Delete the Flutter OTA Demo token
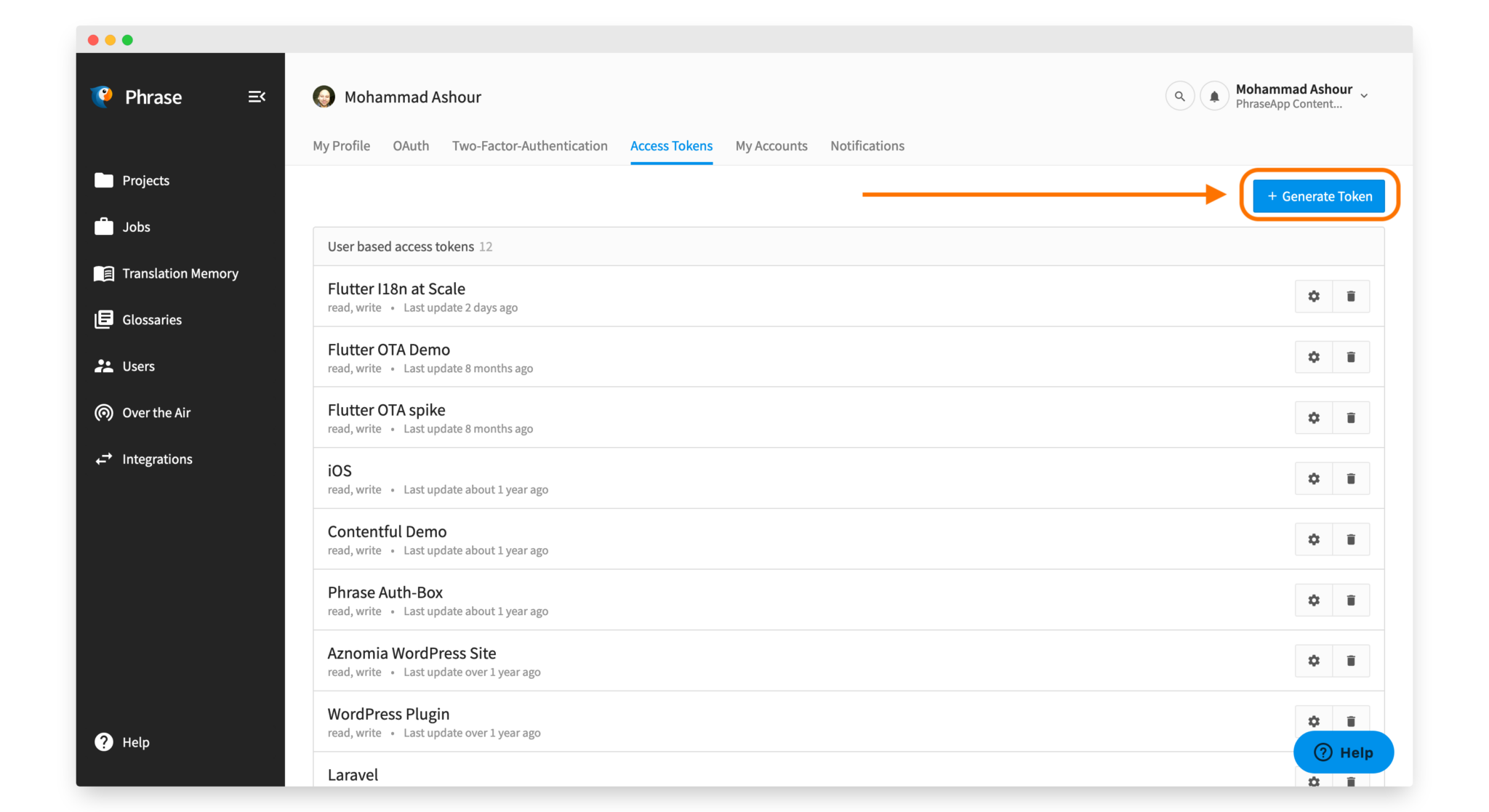 coord(1351,357)
